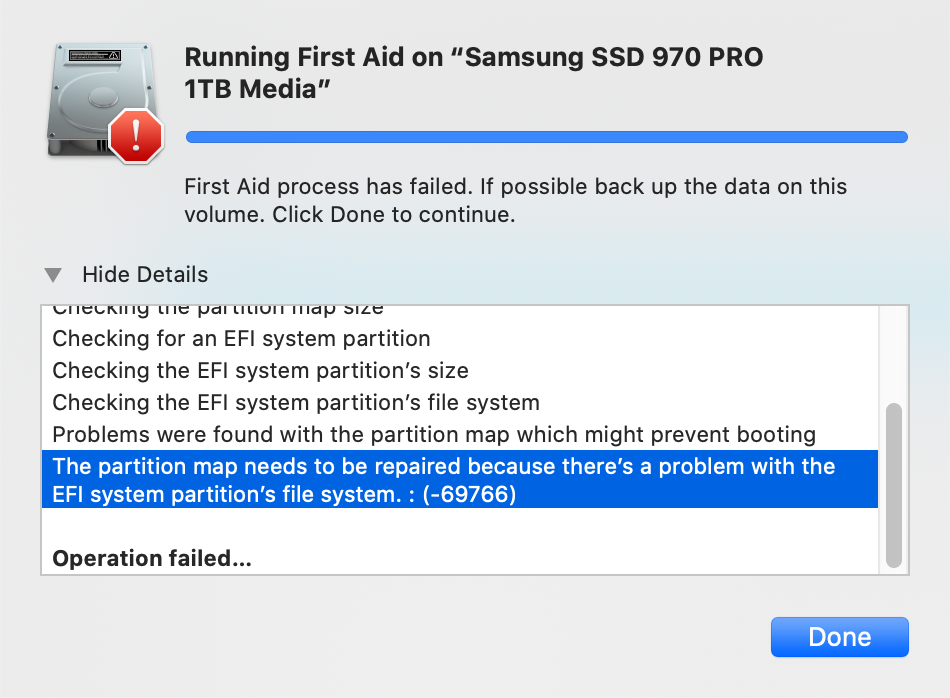Click the details log scrollbar thumb
This screenshot has width=950, height=698.
894,484
